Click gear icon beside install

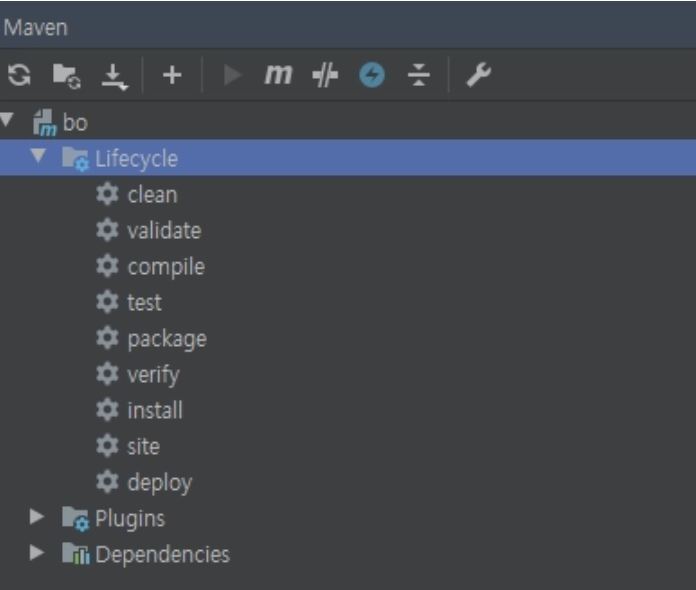click(x=107, y=409)
